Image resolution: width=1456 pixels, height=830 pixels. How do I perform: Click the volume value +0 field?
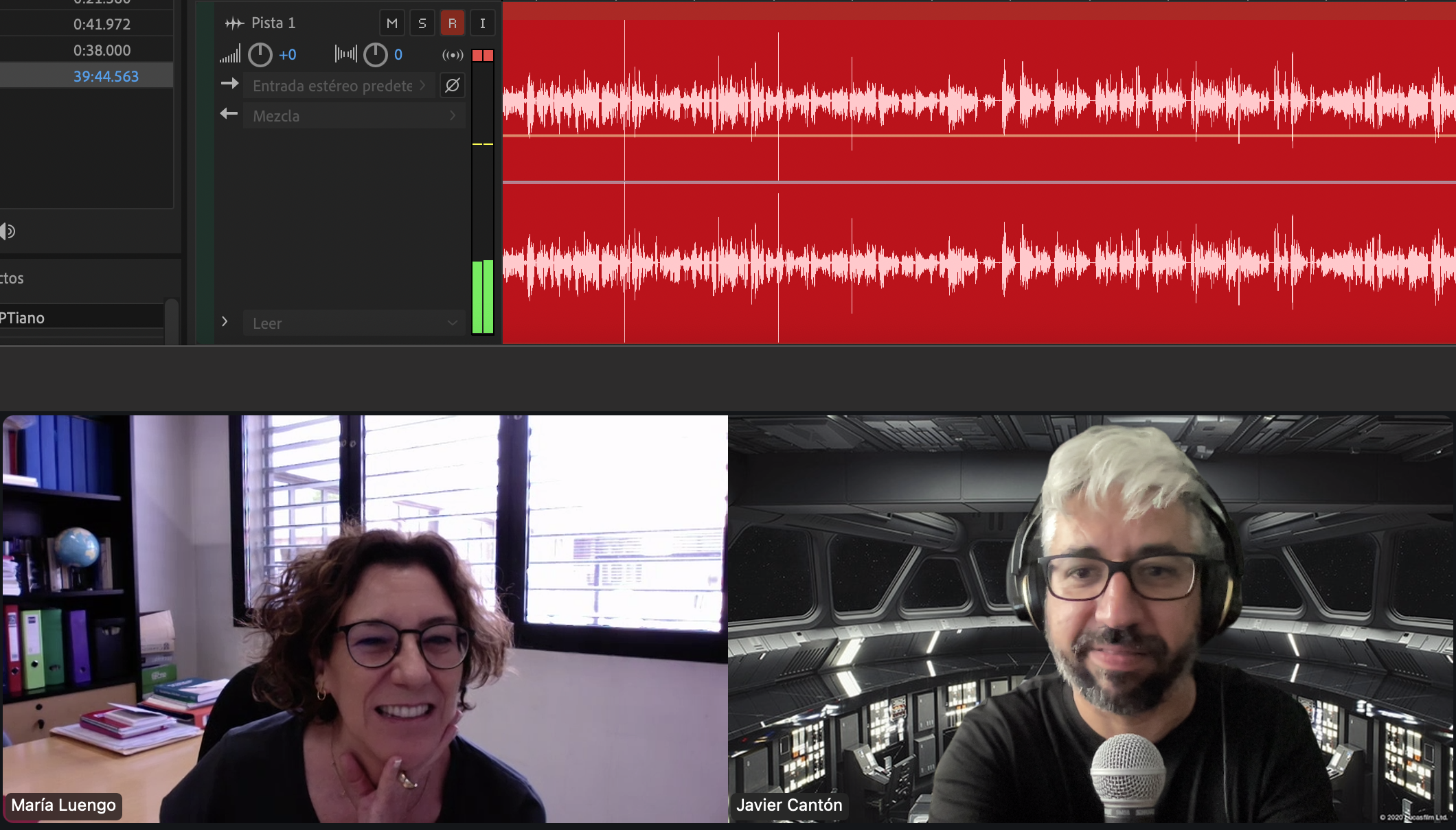pyautogui.click(x=288, y=55)
